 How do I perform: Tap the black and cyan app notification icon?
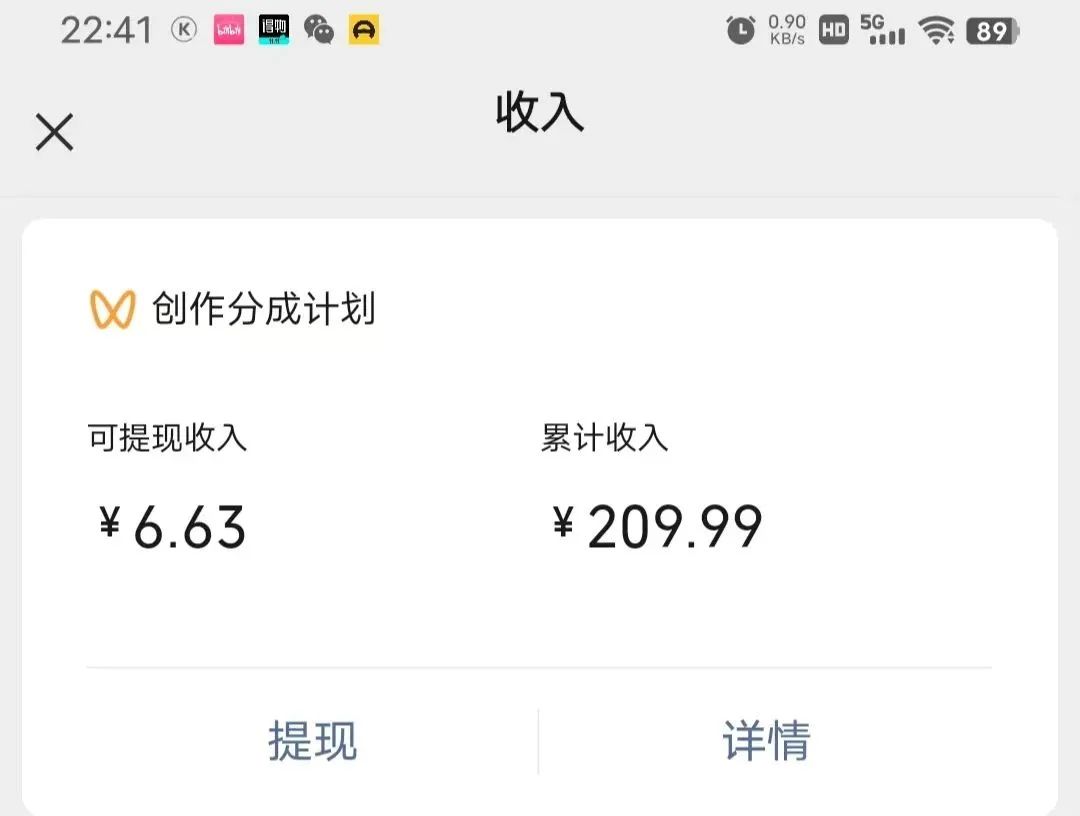(274, 30)
